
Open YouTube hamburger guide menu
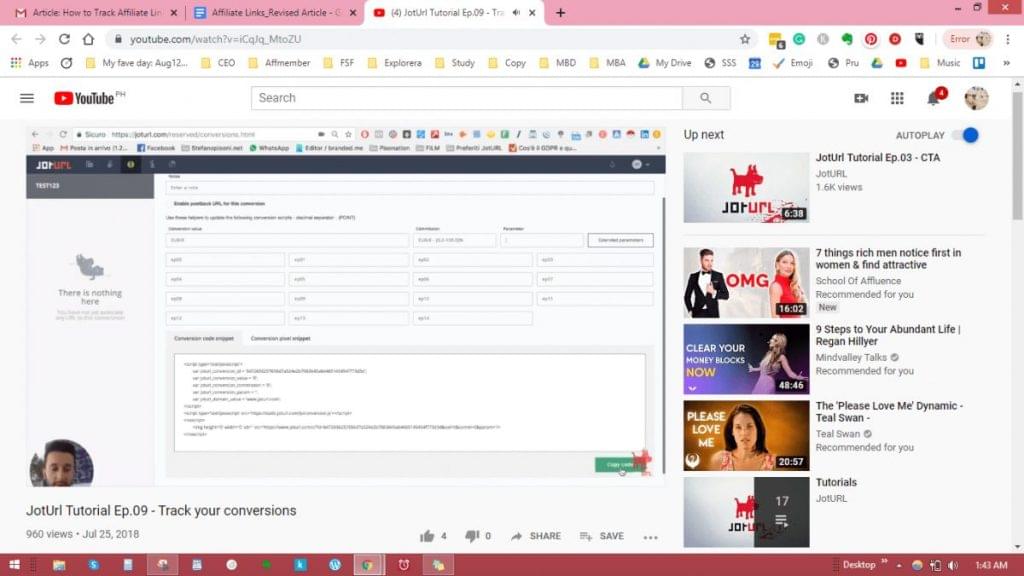tap(27, 98)
